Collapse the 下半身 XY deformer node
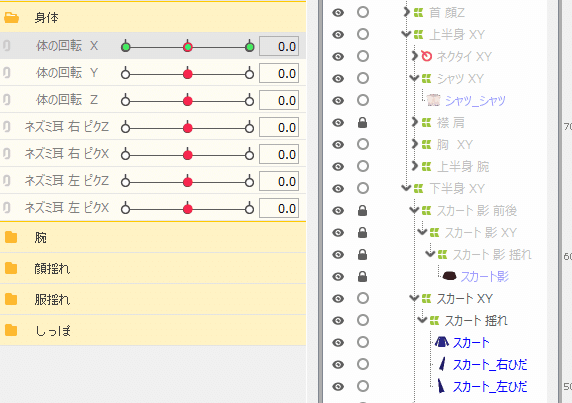 (406, 188)
